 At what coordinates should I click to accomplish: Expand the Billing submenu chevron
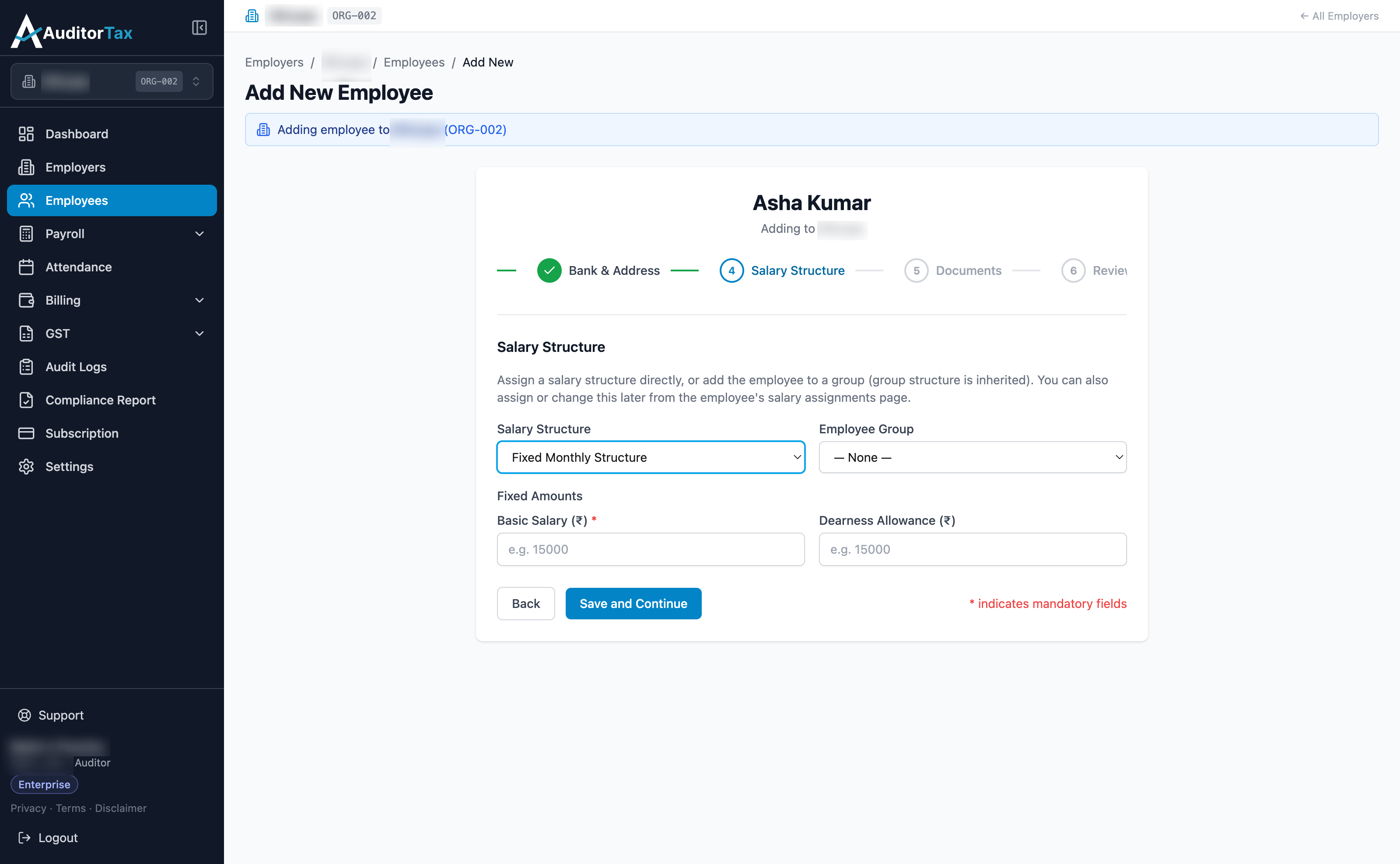(199, 300)
